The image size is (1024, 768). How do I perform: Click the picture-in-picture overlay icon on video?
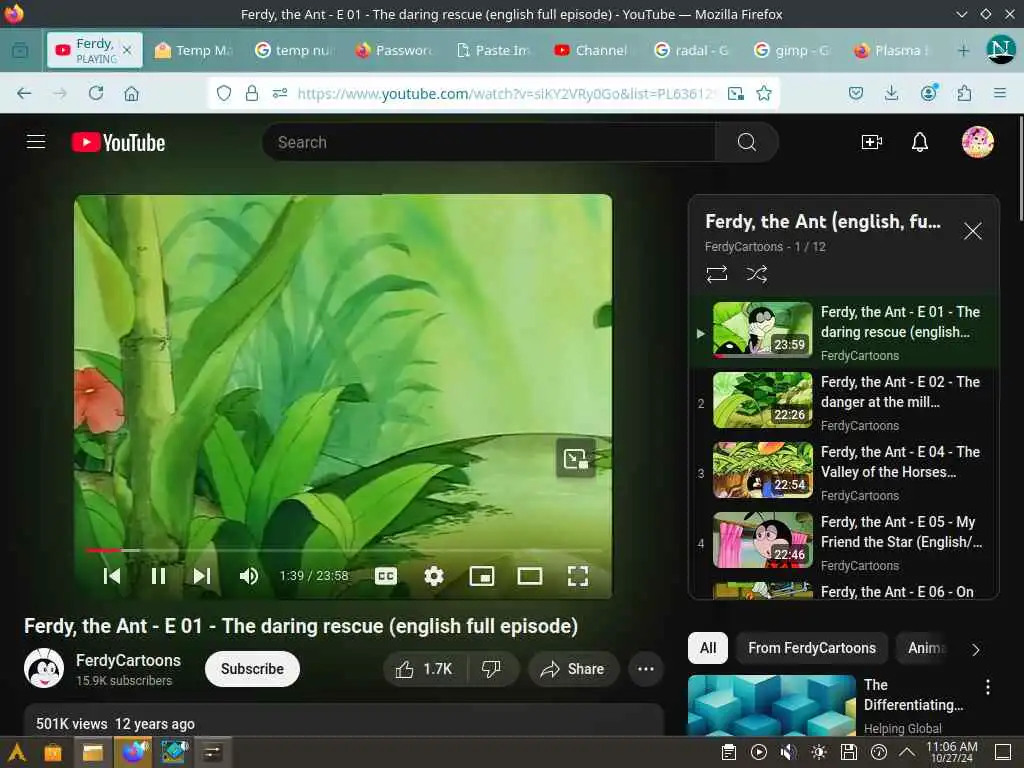pos(575,458)
